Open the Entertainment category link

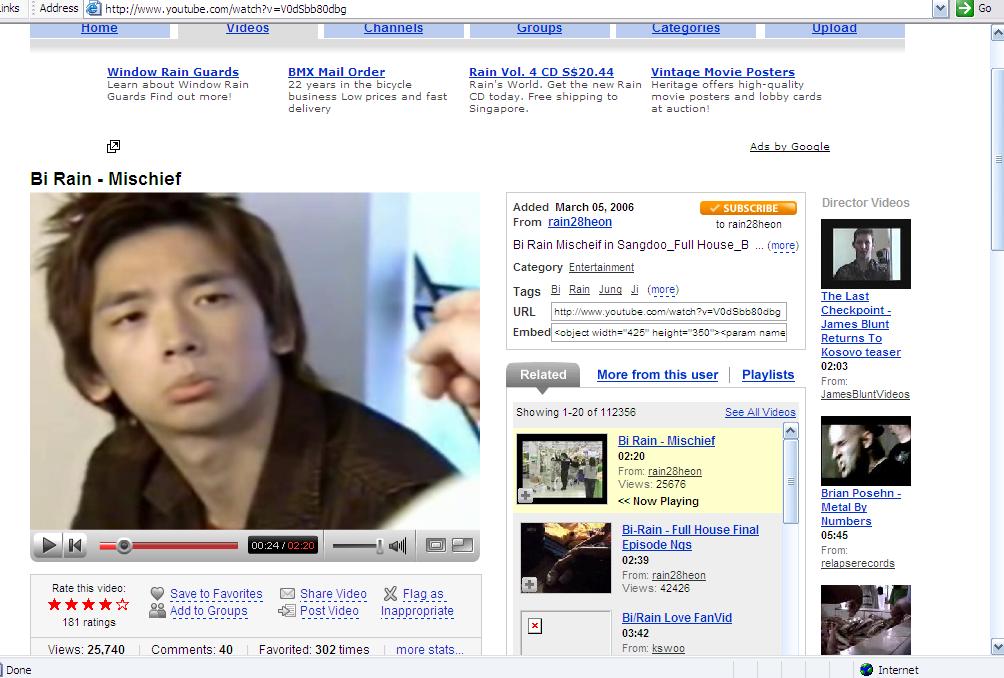601,267
